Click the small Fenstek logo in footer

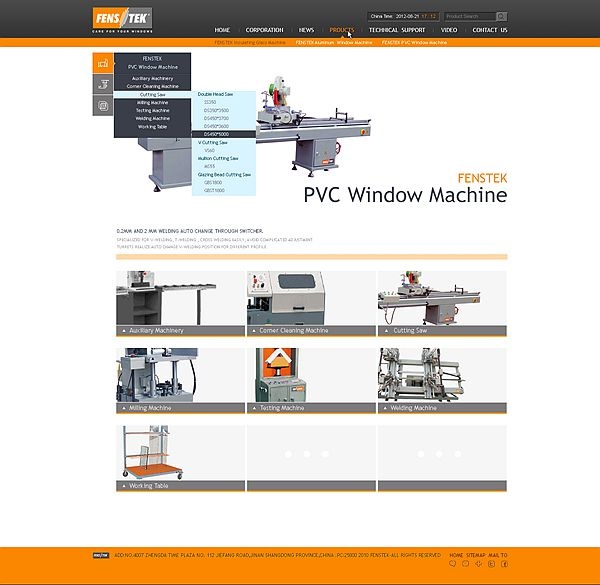click(101, 555)
